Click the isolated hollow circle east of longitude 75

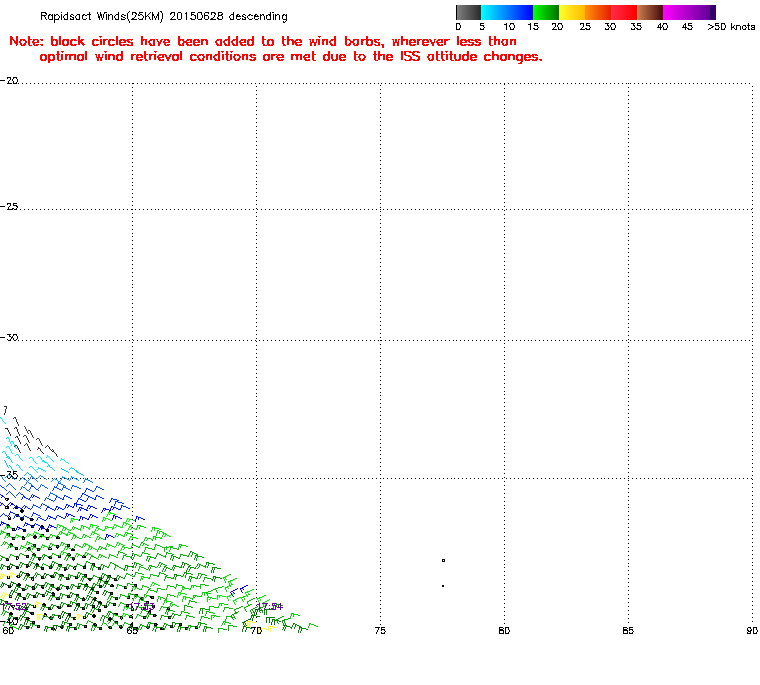443,560
